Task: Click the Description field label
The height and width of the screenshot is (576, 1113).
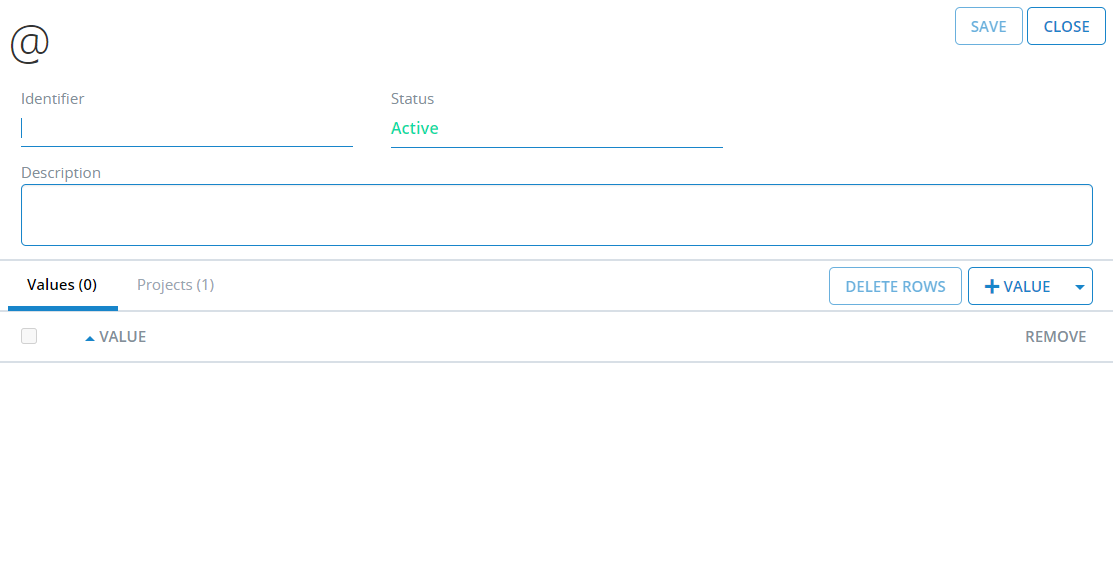Action: pos(61,173)
